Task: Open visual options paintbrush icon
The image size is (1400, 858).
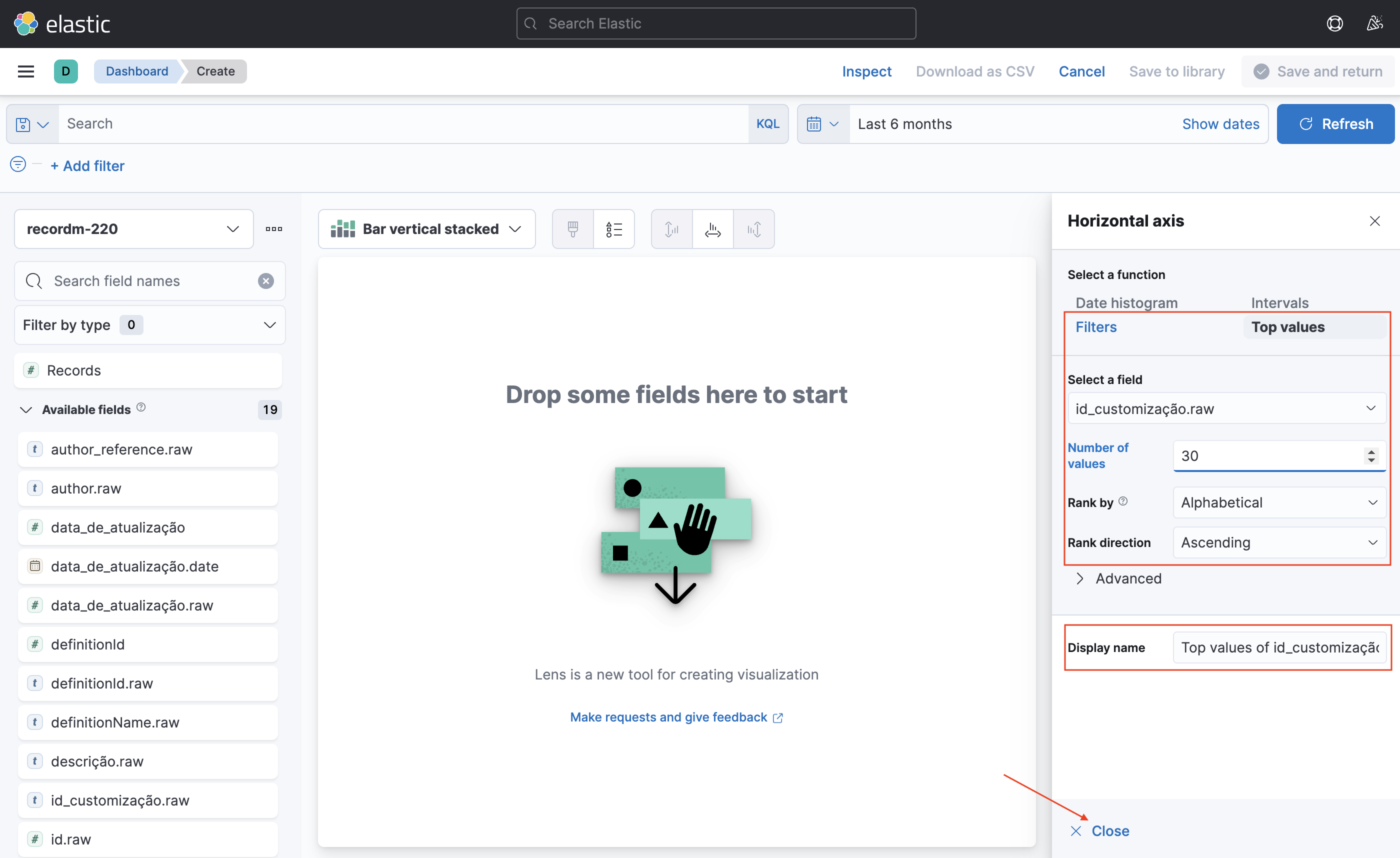Action: (572, 229)
